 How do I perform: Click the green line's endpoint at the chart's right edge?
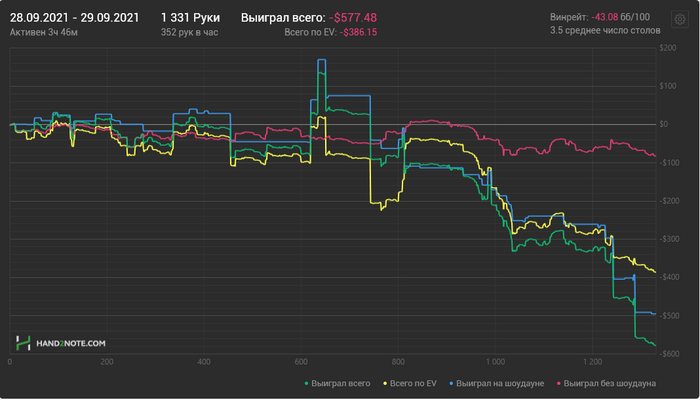(x=654, y=345)
